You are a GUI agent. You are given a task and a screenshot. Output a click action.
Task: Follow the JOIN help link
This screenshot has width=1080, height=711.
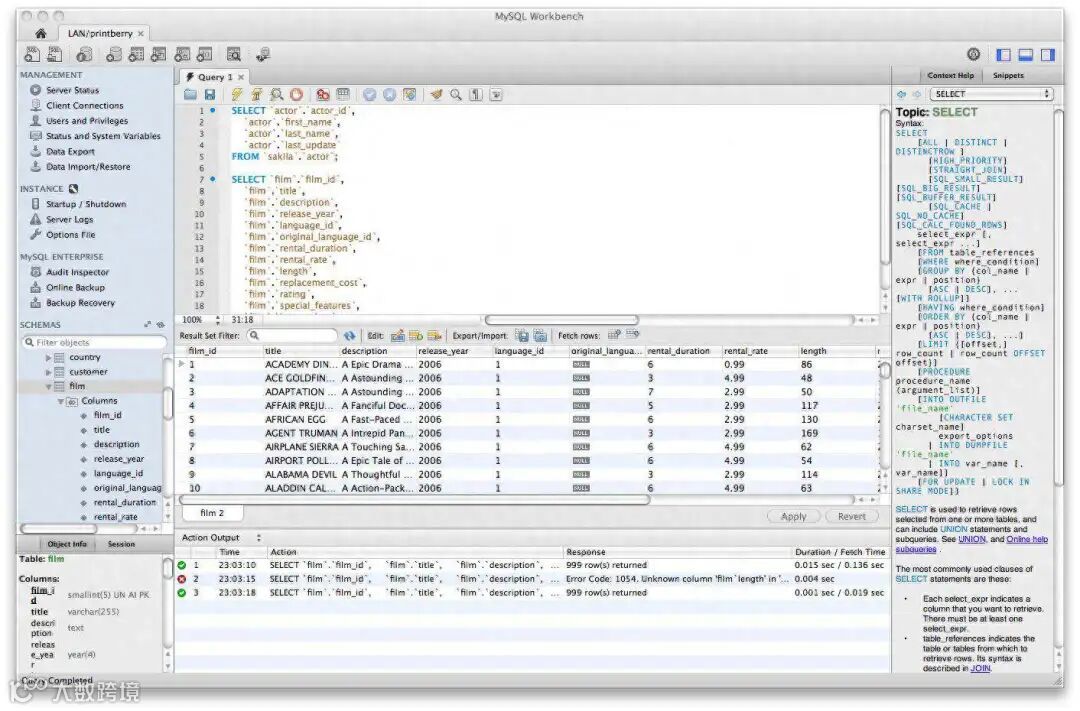point(980,668)
